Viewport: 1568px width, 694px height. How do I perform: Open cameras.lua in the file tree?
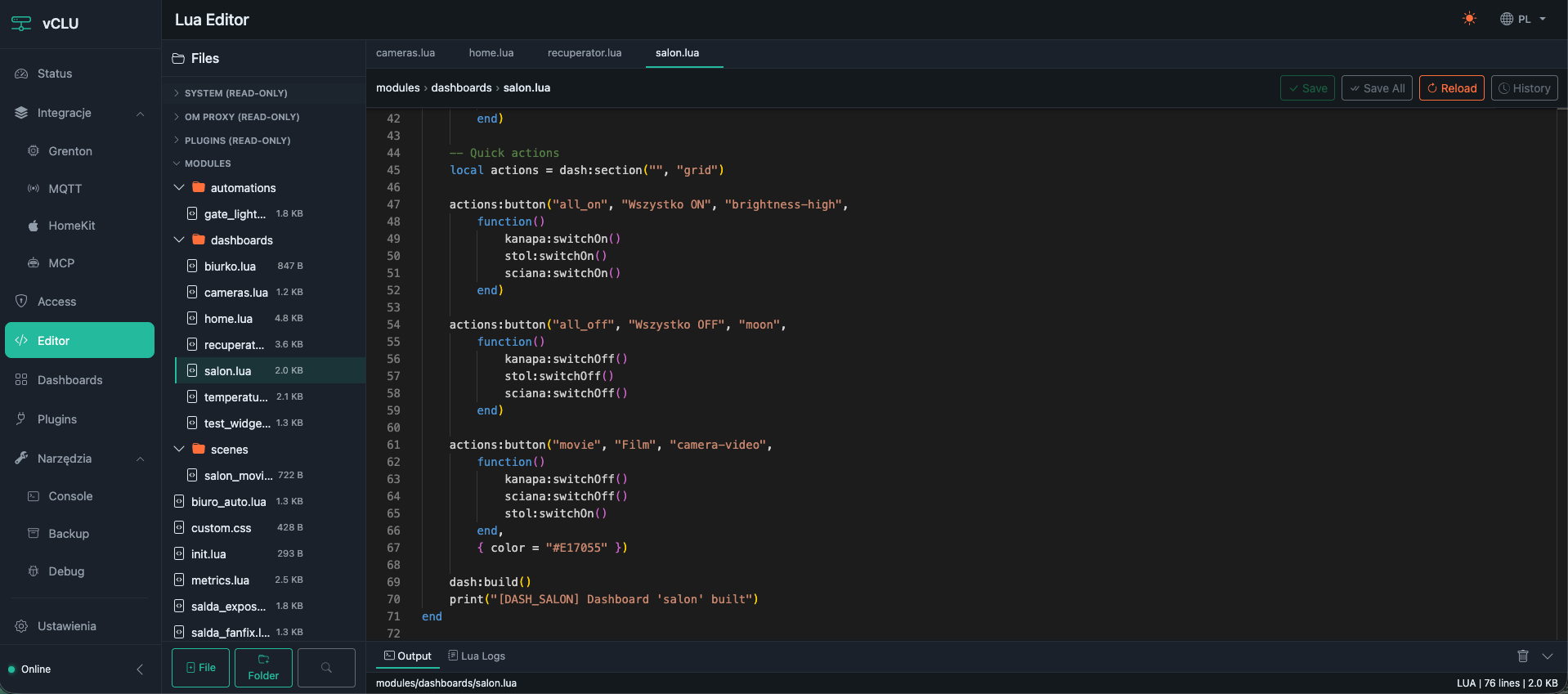(x=270, y=293)
